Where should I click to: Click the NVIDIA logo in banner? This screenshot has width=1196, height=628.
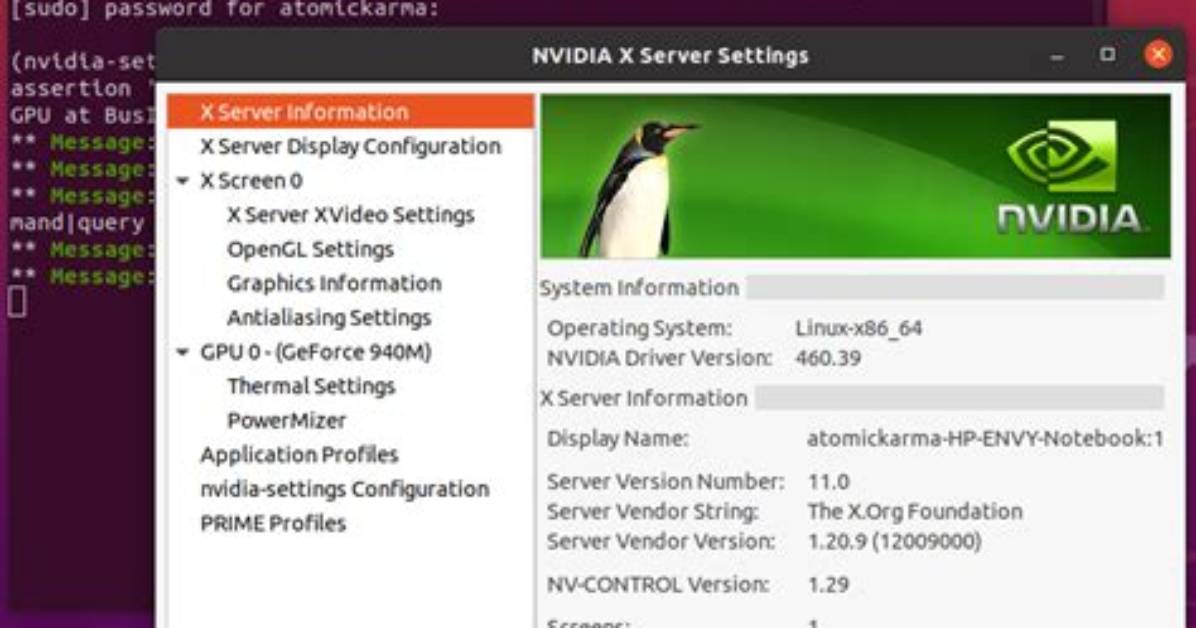coord(1069,177)
